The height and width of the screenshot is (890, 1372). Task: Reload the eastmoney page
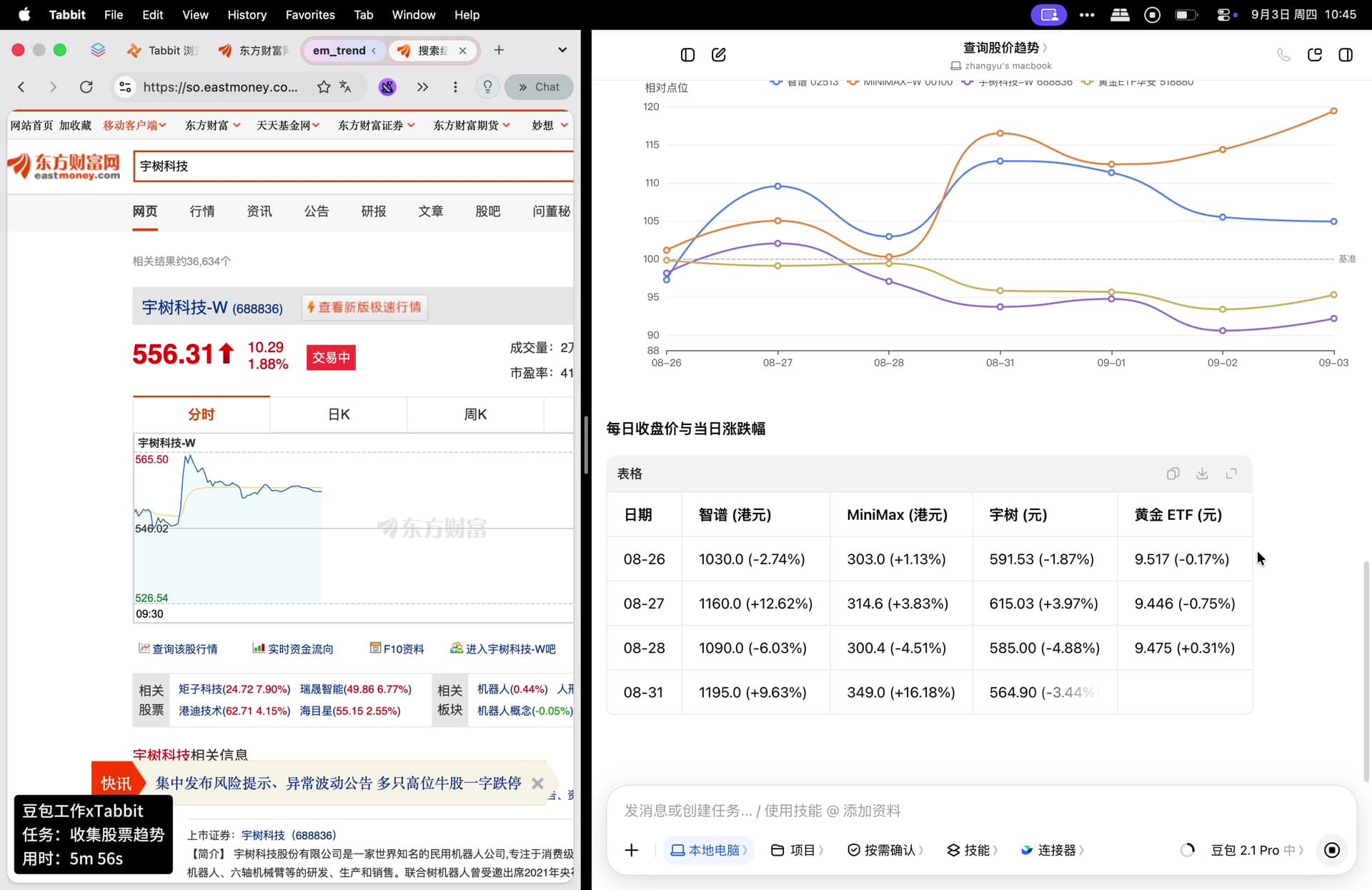coord(86,87)
